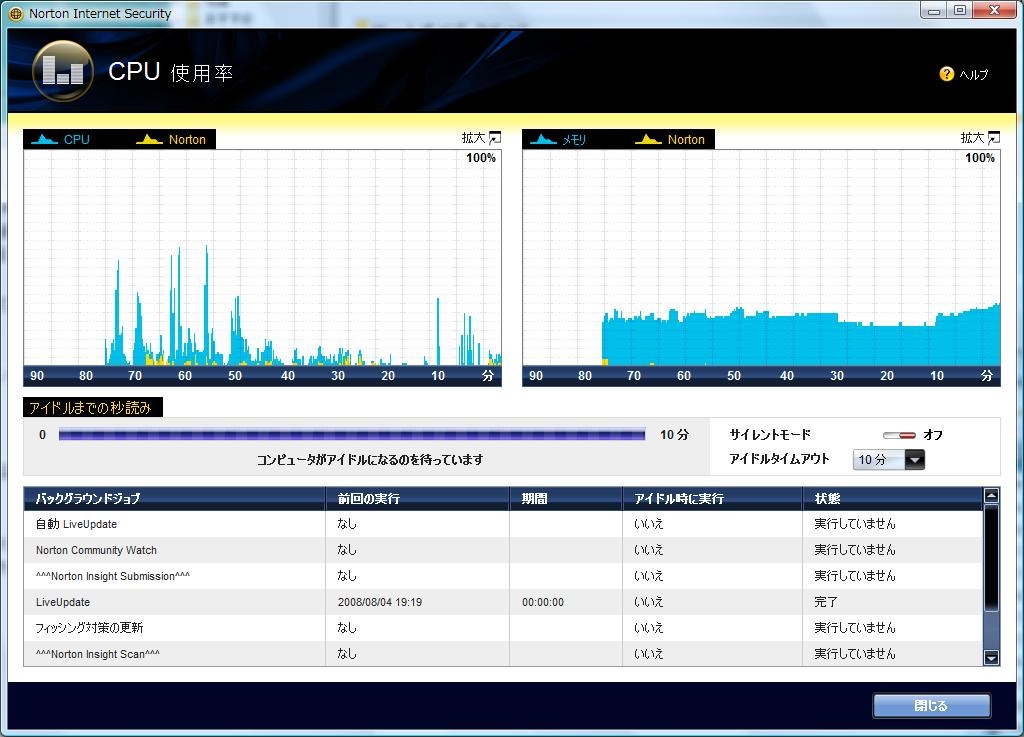The height and width of the screenshot is (737, 1024).
Task: Click the CPU 使用率 bar-chart logo
Action: pos(63,71)
